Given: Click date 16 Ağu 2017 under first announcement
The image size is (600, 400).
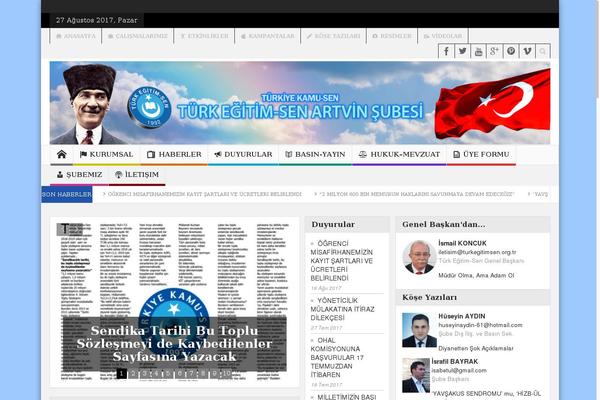Looking at the screenshot, I should pos(326,288).
